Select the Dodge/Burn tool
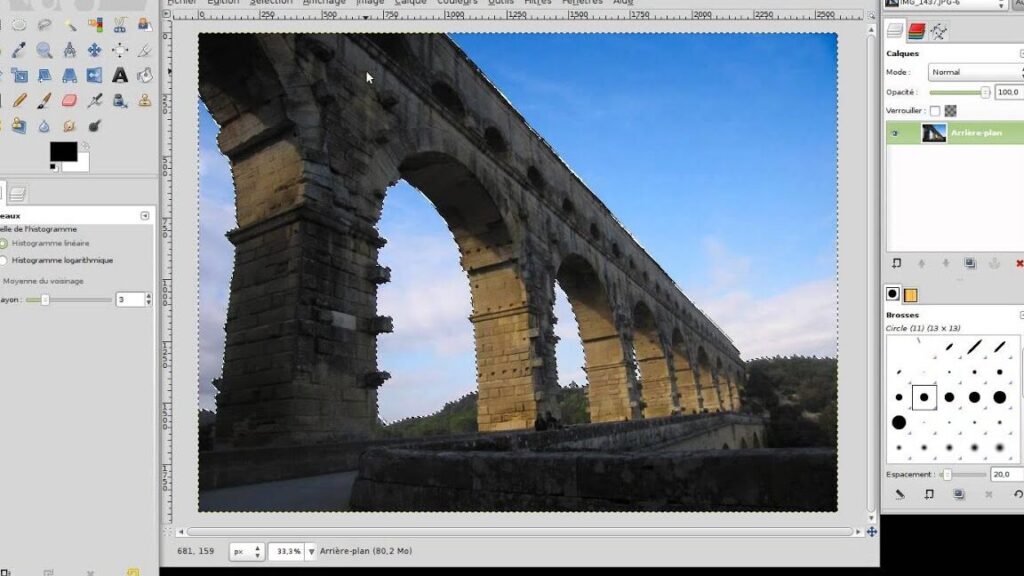1024x576 pixels. pyautogui.click(x=95, y=125)
